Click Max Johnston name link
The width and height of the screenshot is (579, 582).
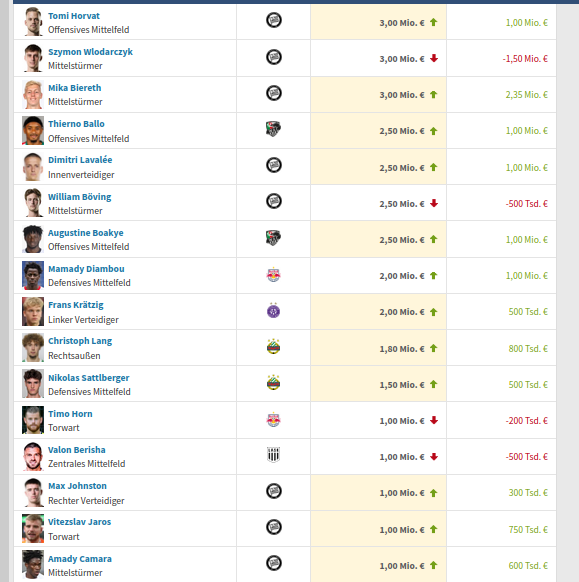point(77,485)
